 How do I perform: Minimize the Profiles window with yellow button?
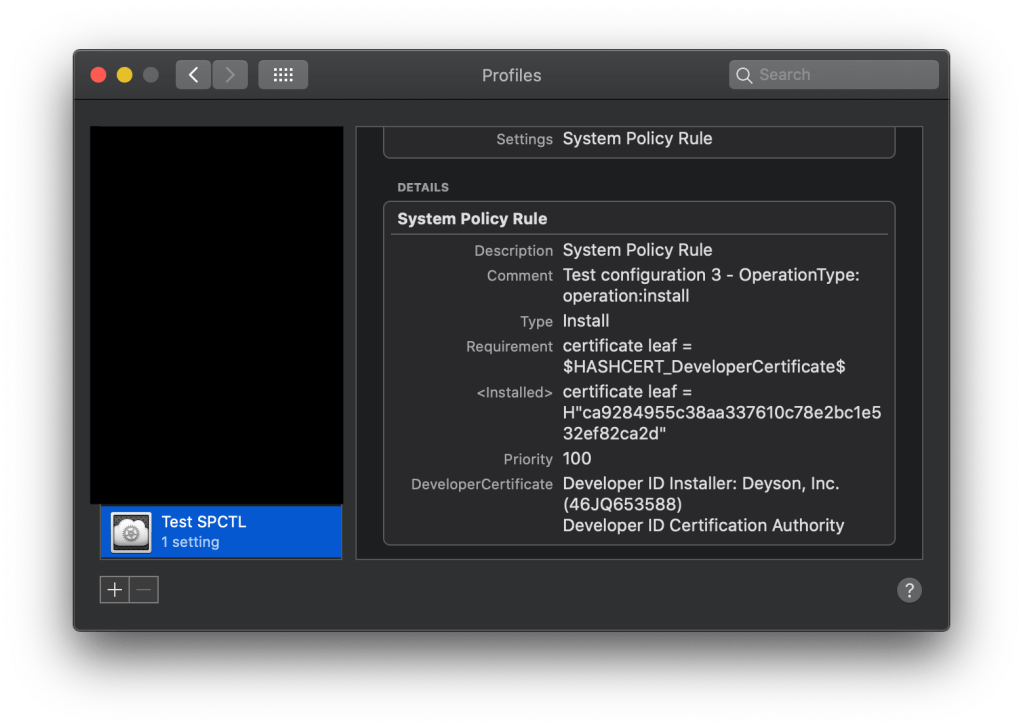tap(125, 75)
